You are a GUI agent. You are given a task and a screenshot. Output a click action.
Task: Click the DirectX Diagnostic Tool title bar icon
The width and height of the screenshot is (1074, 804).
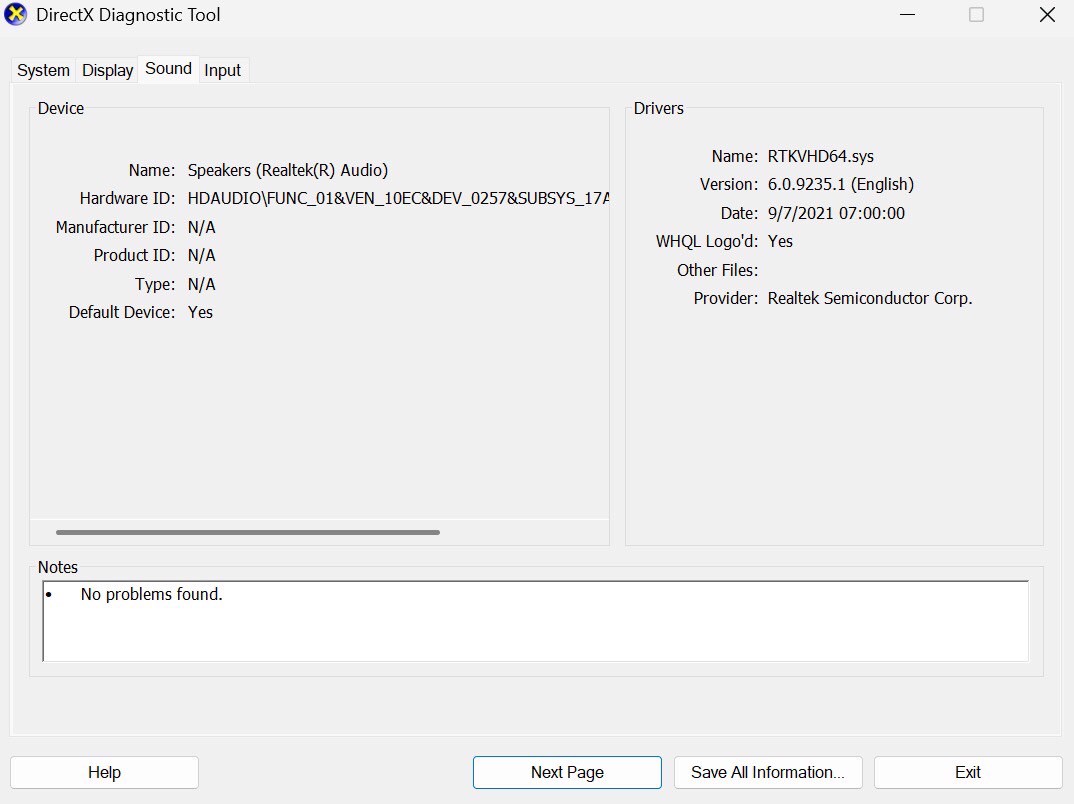[x=16, y=15]
